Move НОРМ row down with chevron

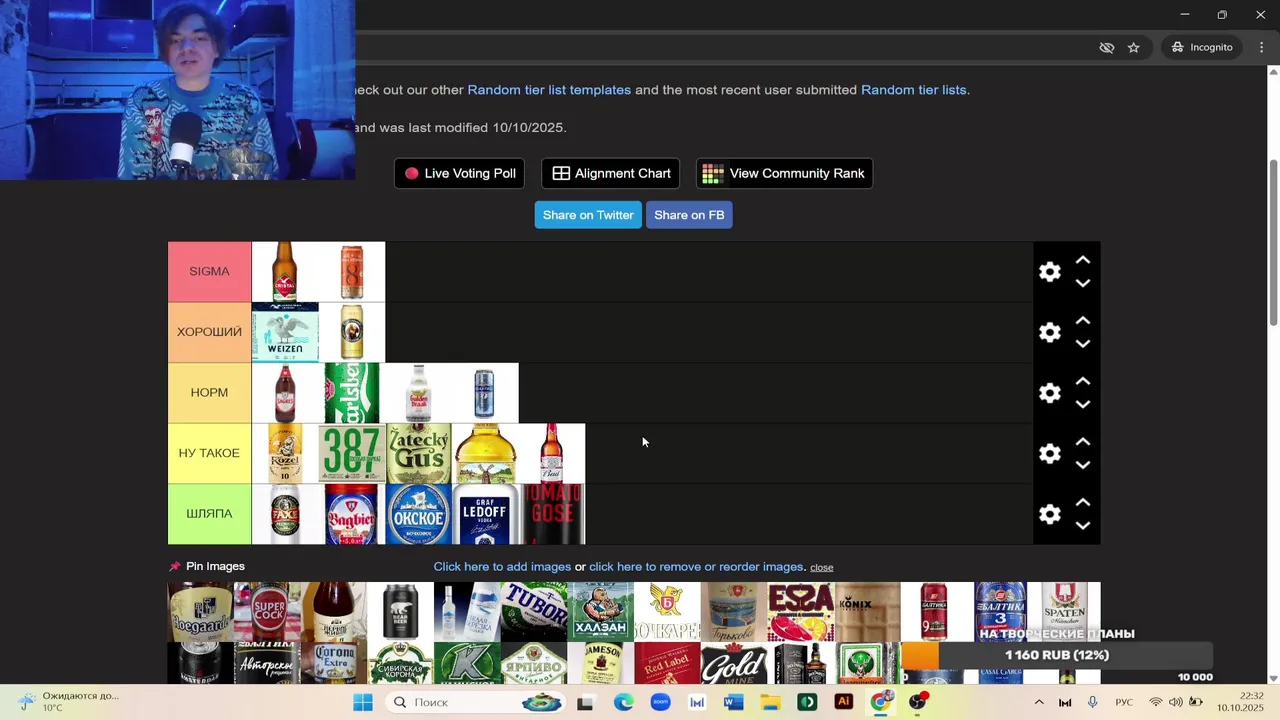[x=1082, y=404]
